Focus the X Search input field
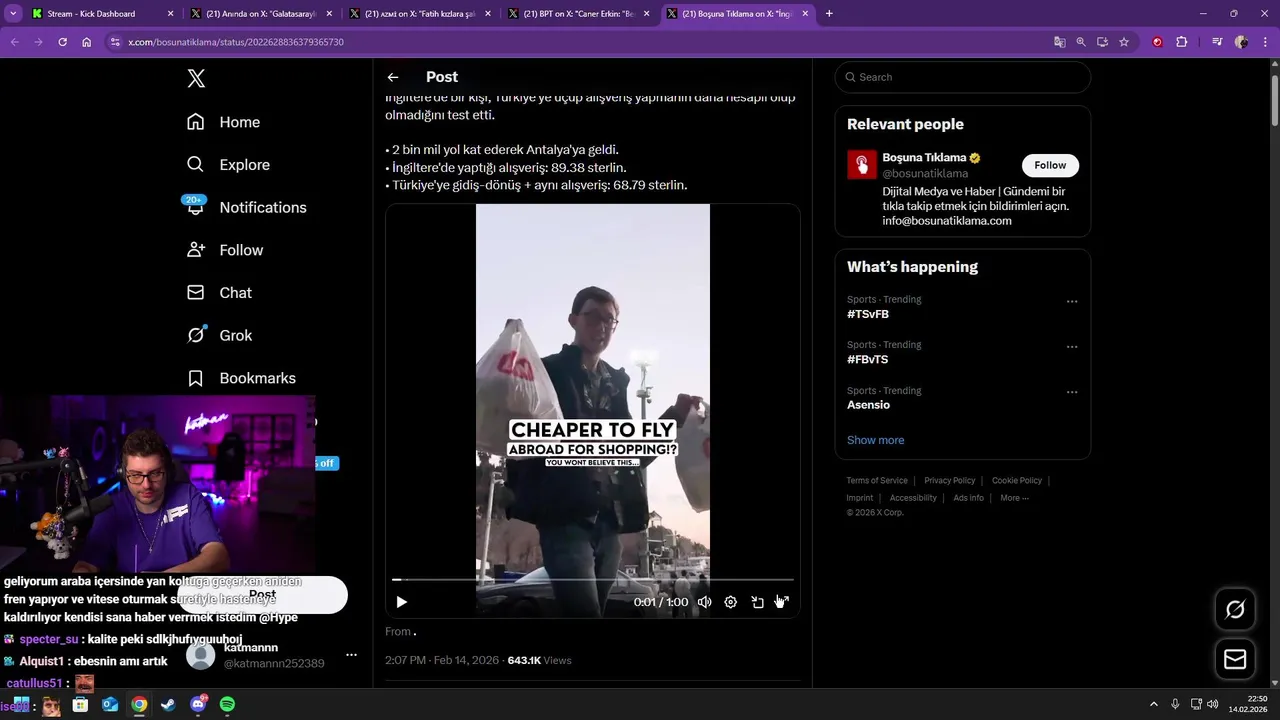This screenshot has width=1280, height=720. point(962,77)
